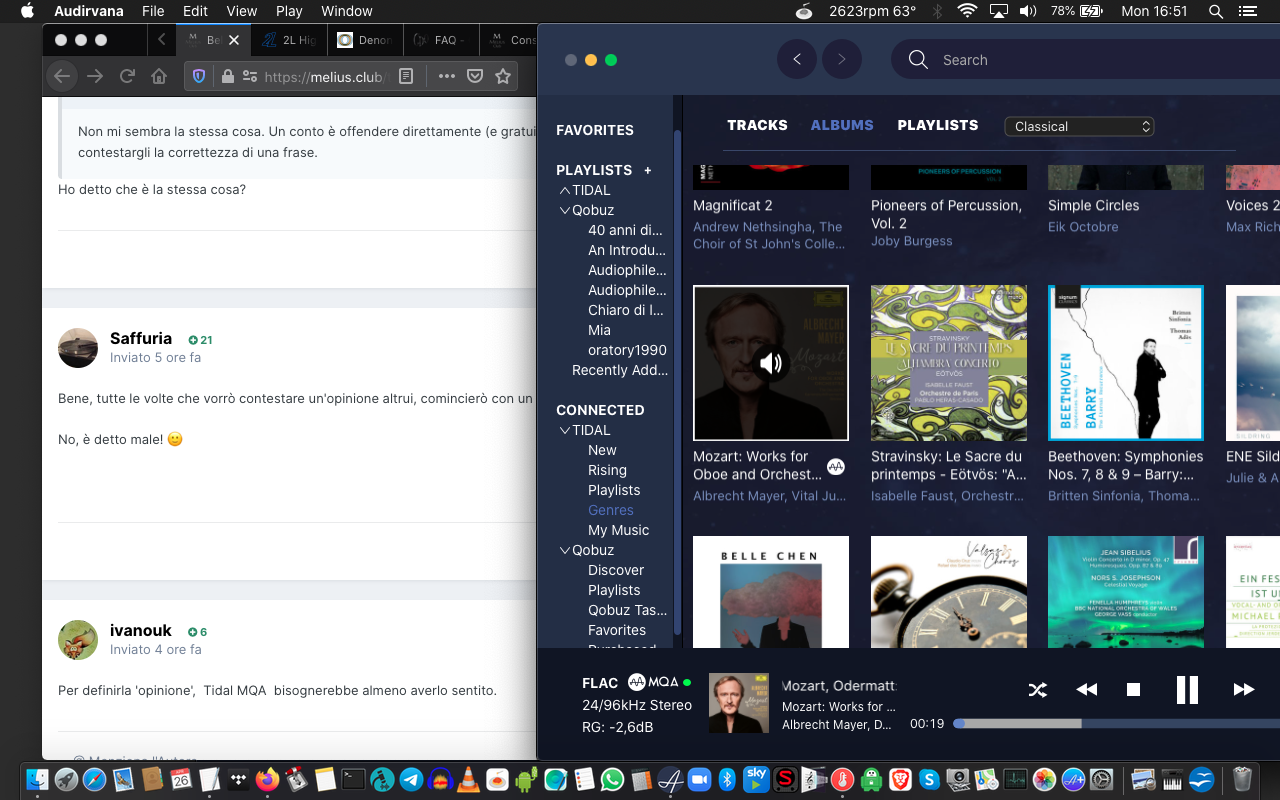Toggle reader view in Firefox address bar
1280x800 pixels.
point(406,76)
